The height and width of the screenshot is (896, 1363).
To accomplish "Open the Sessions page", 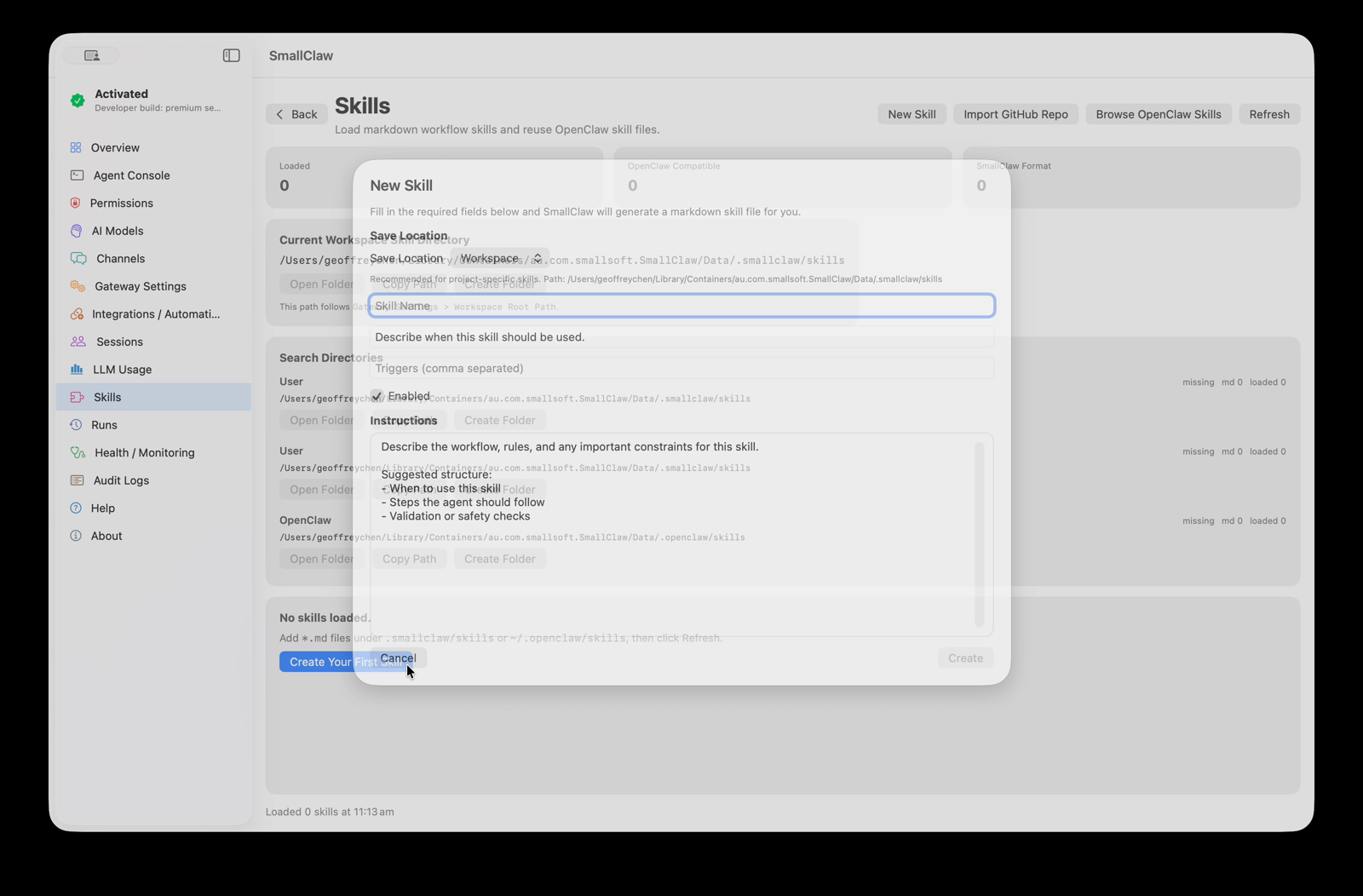I will point(153,342).
